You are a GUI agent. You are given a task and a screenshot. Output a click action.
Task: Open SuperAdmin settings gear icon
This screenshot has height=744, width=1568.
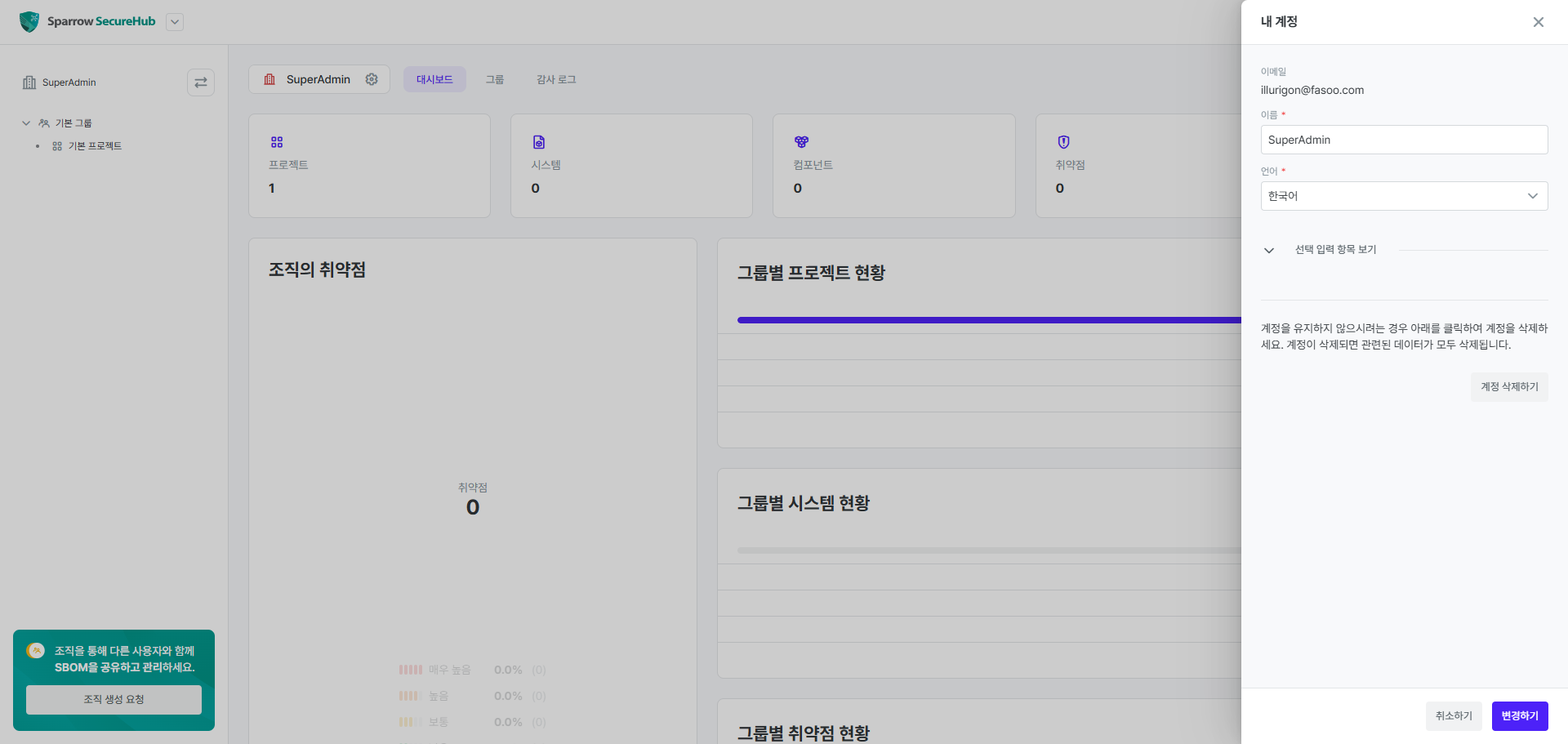[372, 79]
